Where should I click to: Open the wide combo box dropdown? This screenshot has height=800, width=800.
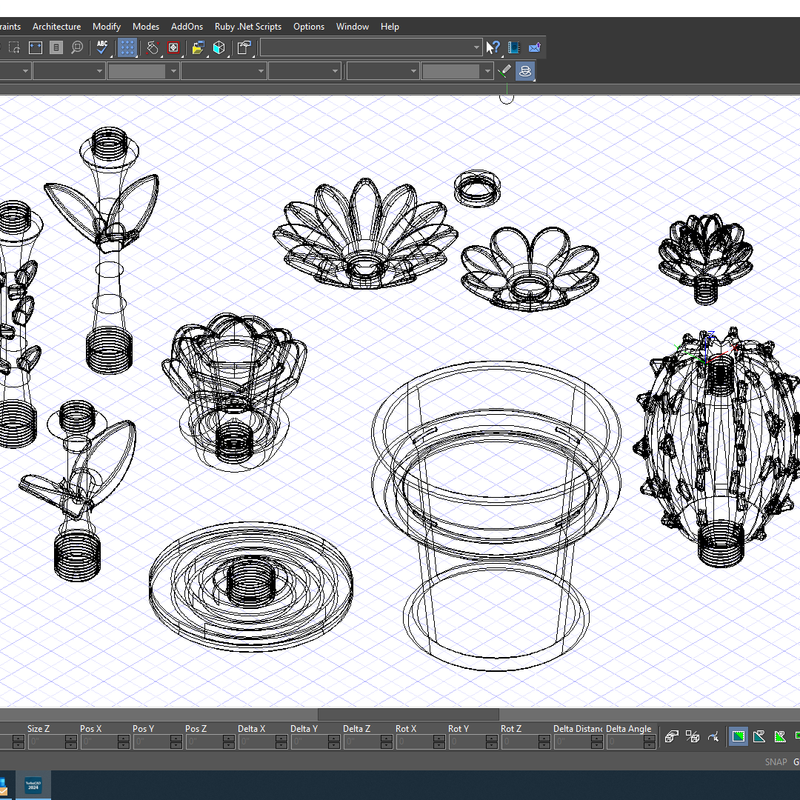coord(476,47)
